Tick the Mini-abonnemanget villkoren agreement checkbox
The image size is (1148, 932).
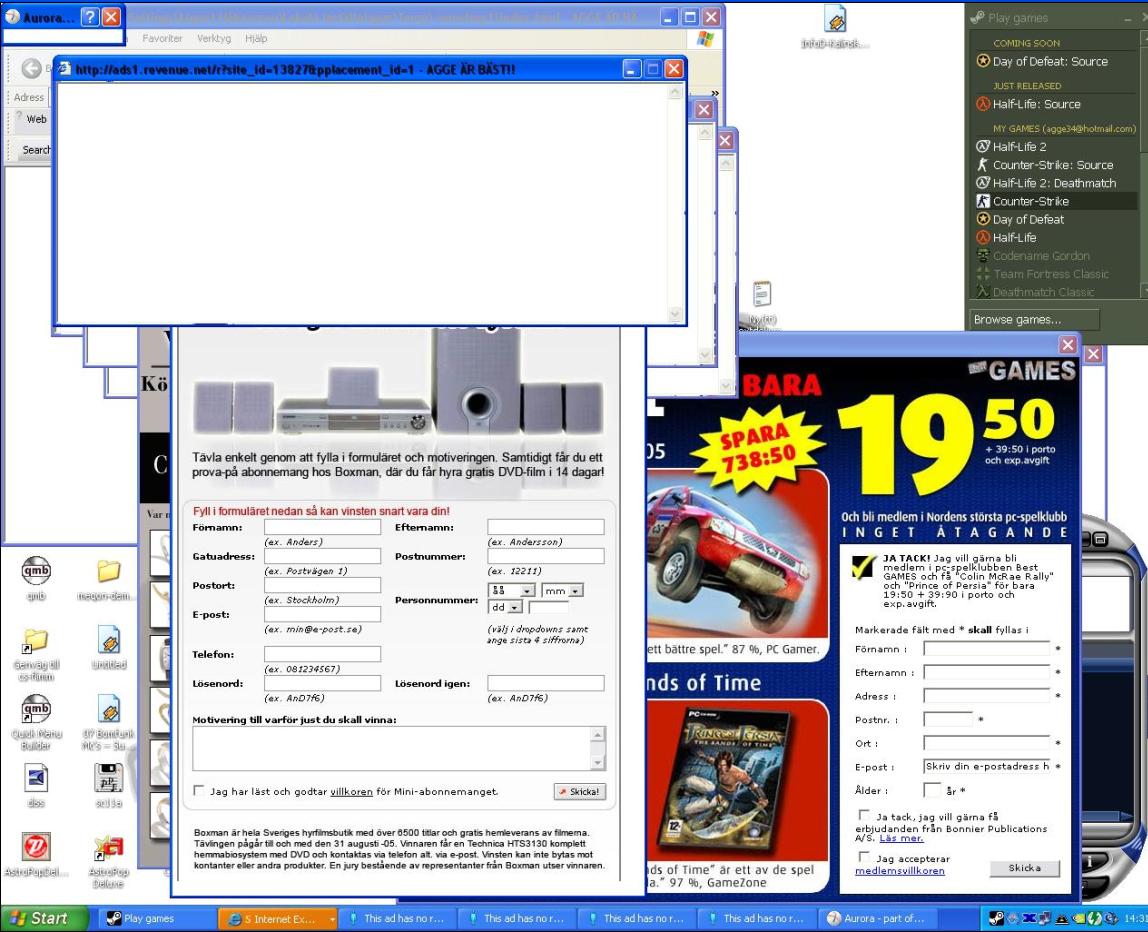click(x=198, y=791)
